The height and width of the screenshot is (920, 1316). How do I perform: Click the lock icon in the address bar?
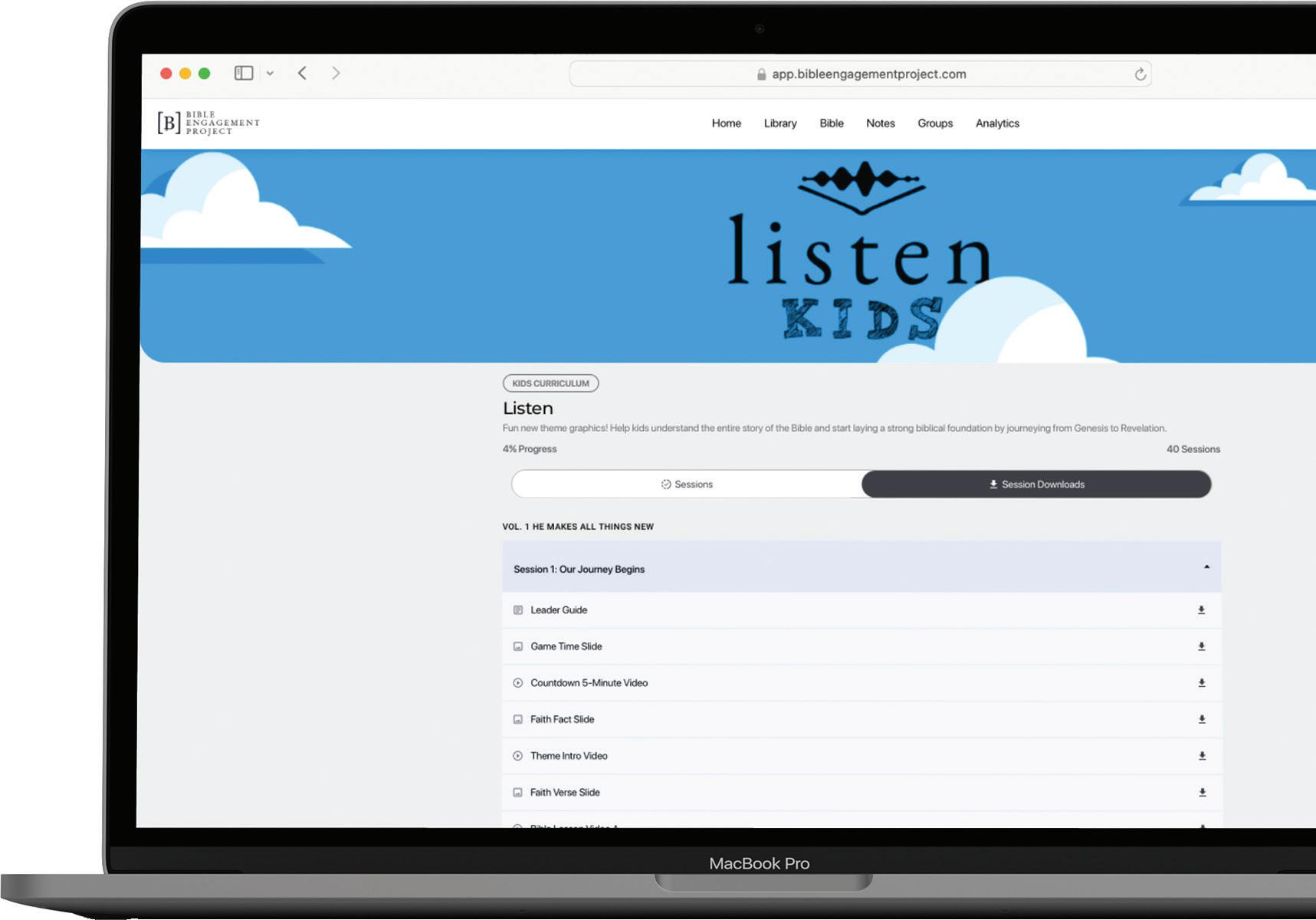pyautogui.click(x=761, y=74)
